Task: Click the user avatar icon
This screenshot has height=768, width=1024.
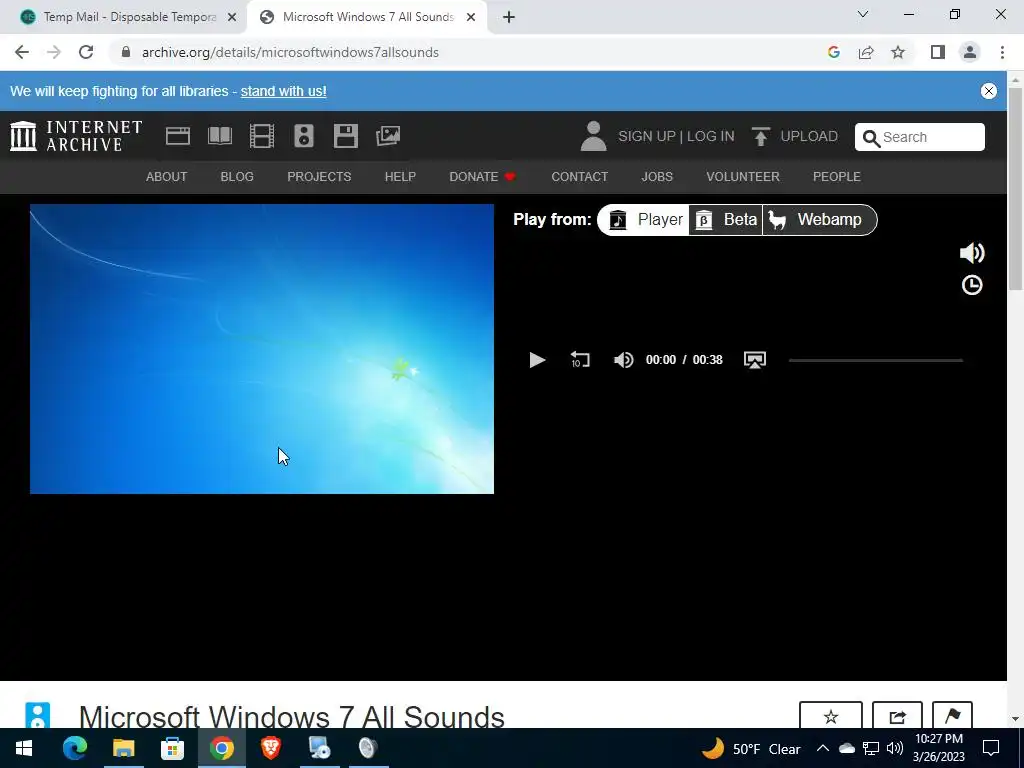Action: click(593, 136)
